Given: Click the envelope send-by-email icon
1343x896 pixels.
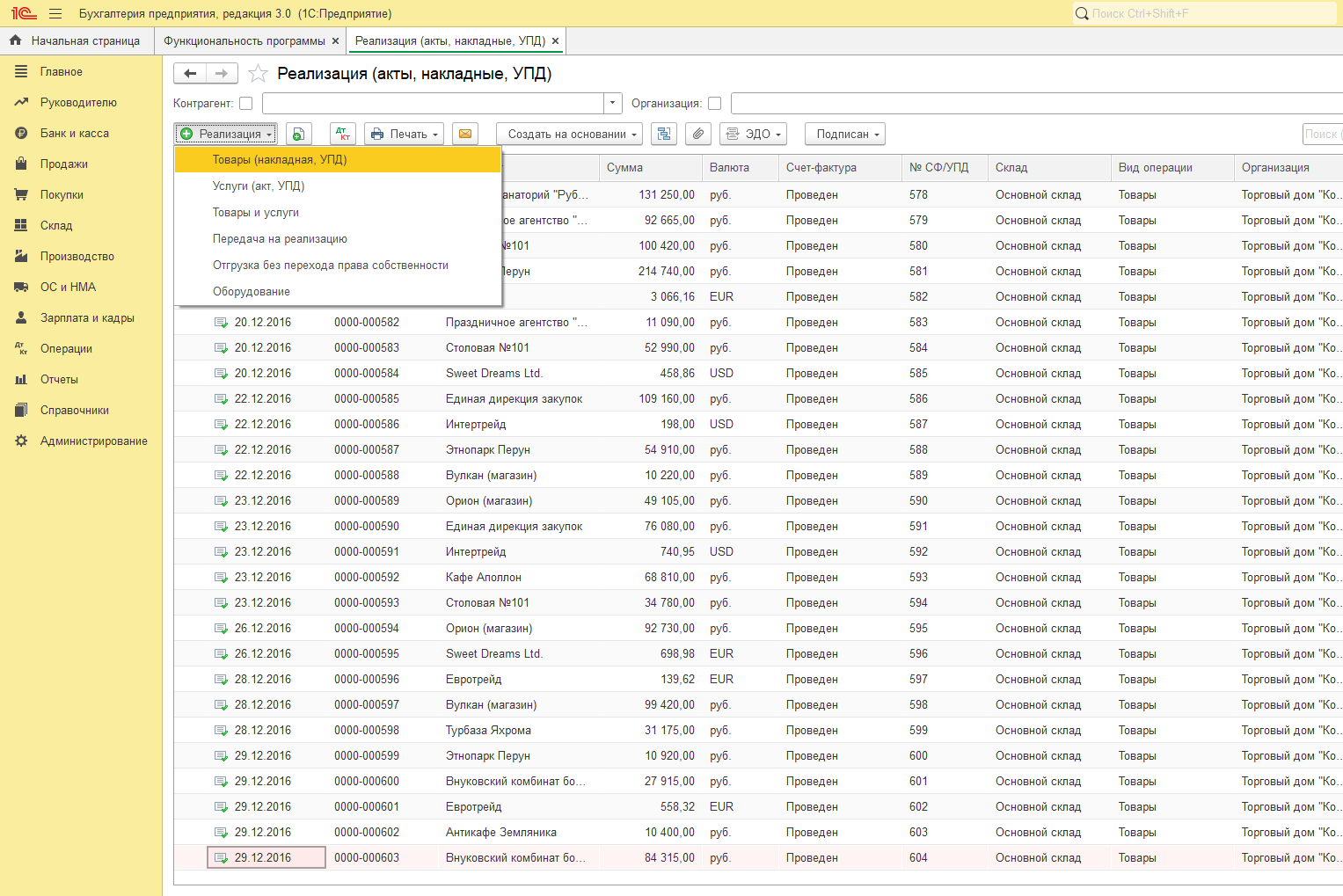Looking at the screenshot, I should coord(465,135).
